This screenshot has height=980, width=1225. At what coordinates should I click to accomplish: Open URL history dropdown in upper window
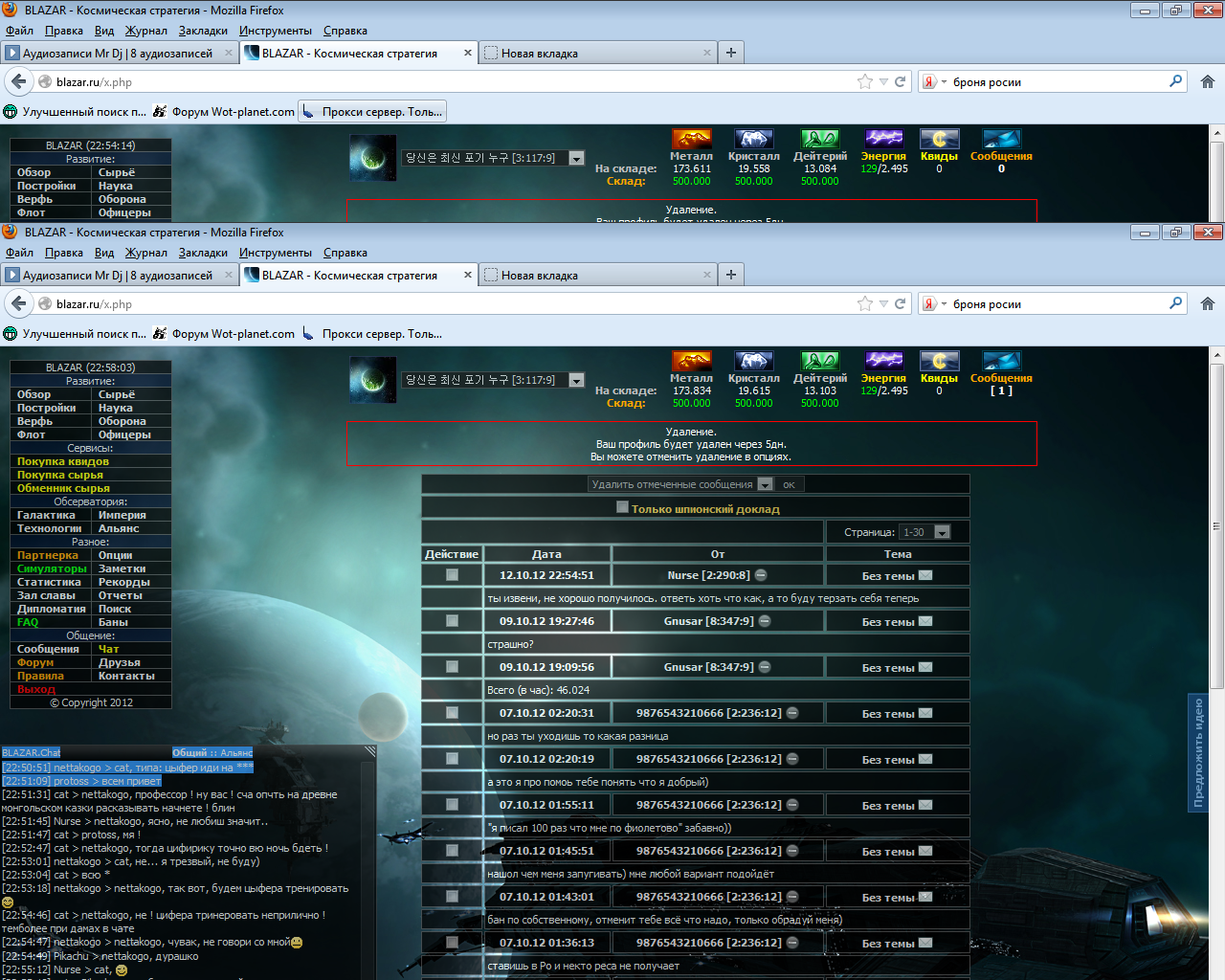pyautogui.click(x=883, y=81)
